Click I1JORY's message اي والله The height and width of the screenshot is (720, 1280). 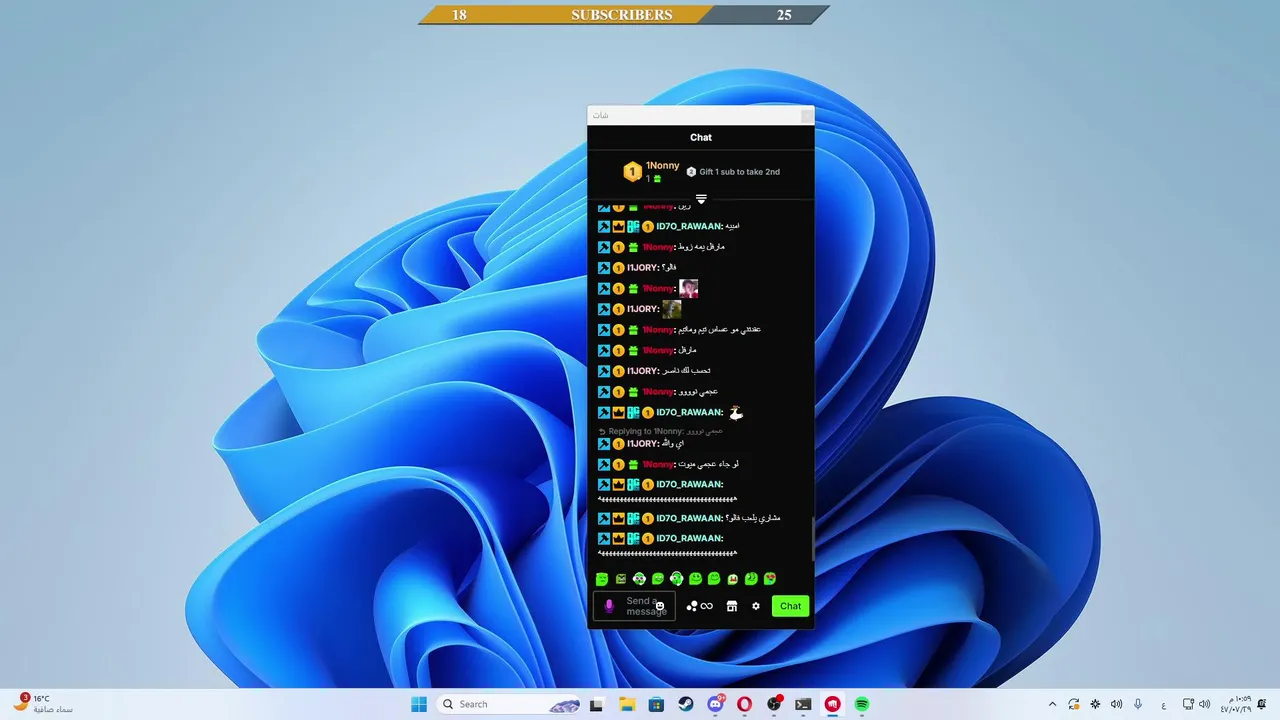point(674,443)
